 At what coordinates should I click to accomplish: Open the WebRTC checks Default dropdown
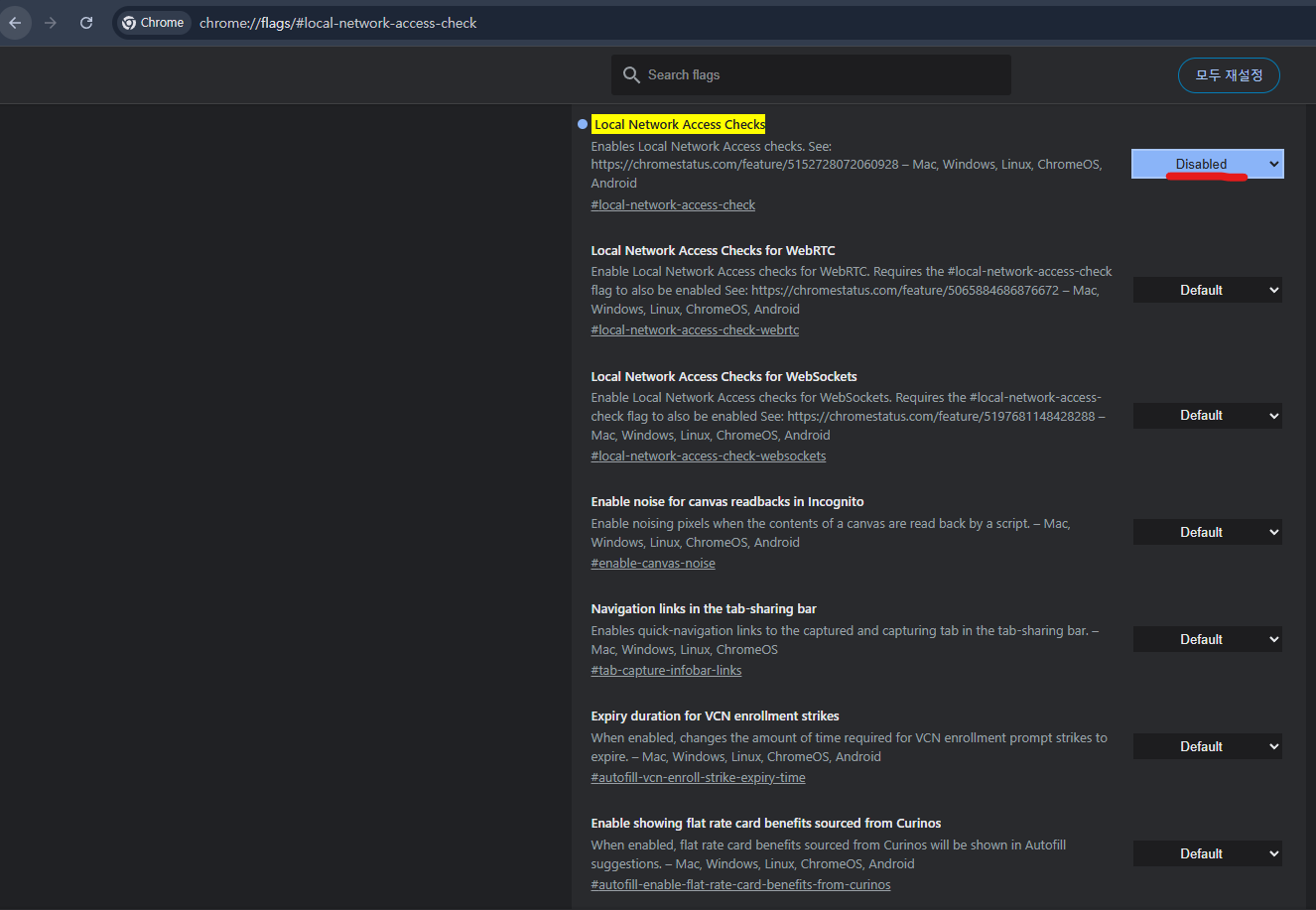1207,291
